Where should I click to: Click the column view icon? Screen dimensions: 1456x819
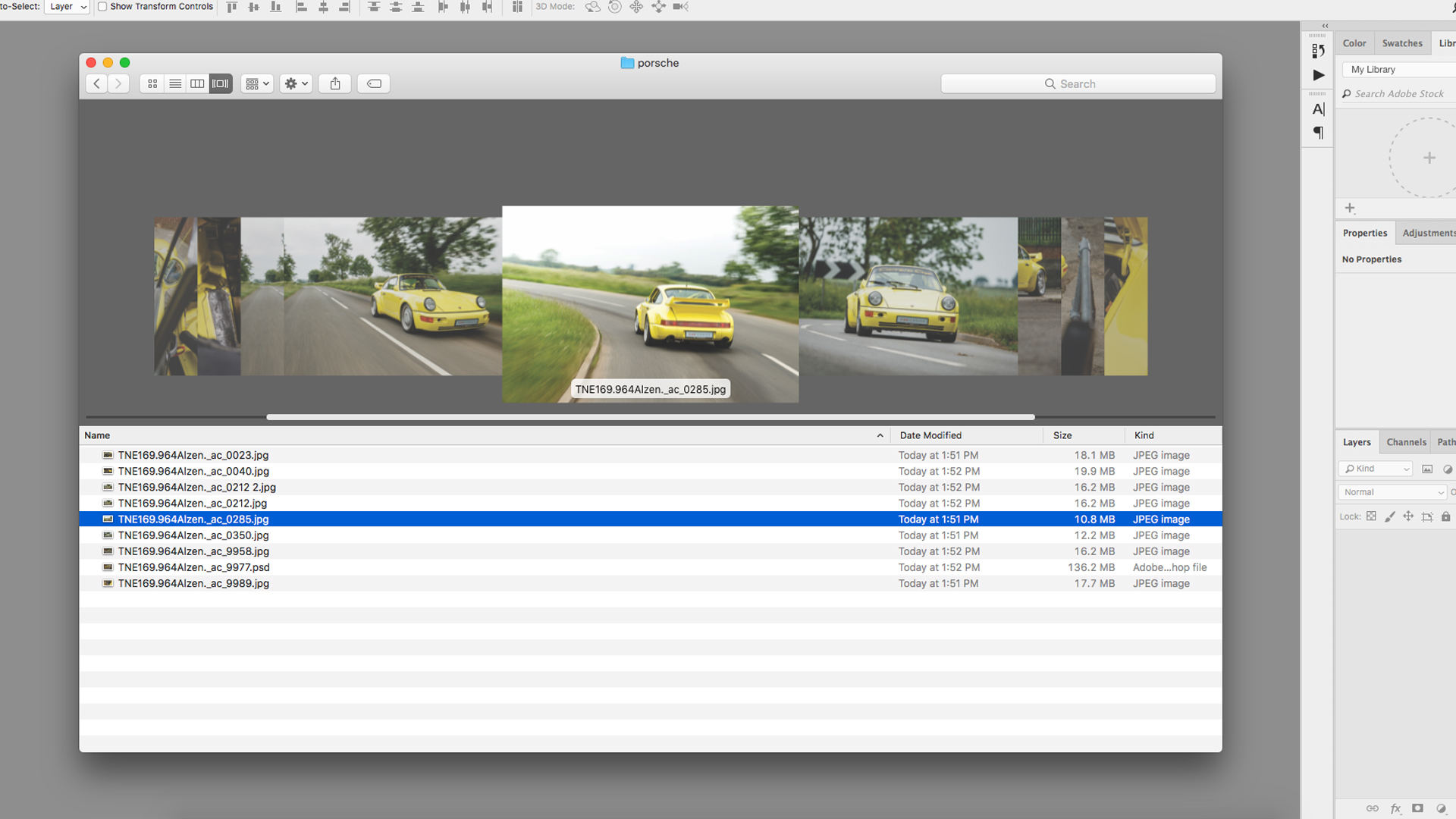197,83
